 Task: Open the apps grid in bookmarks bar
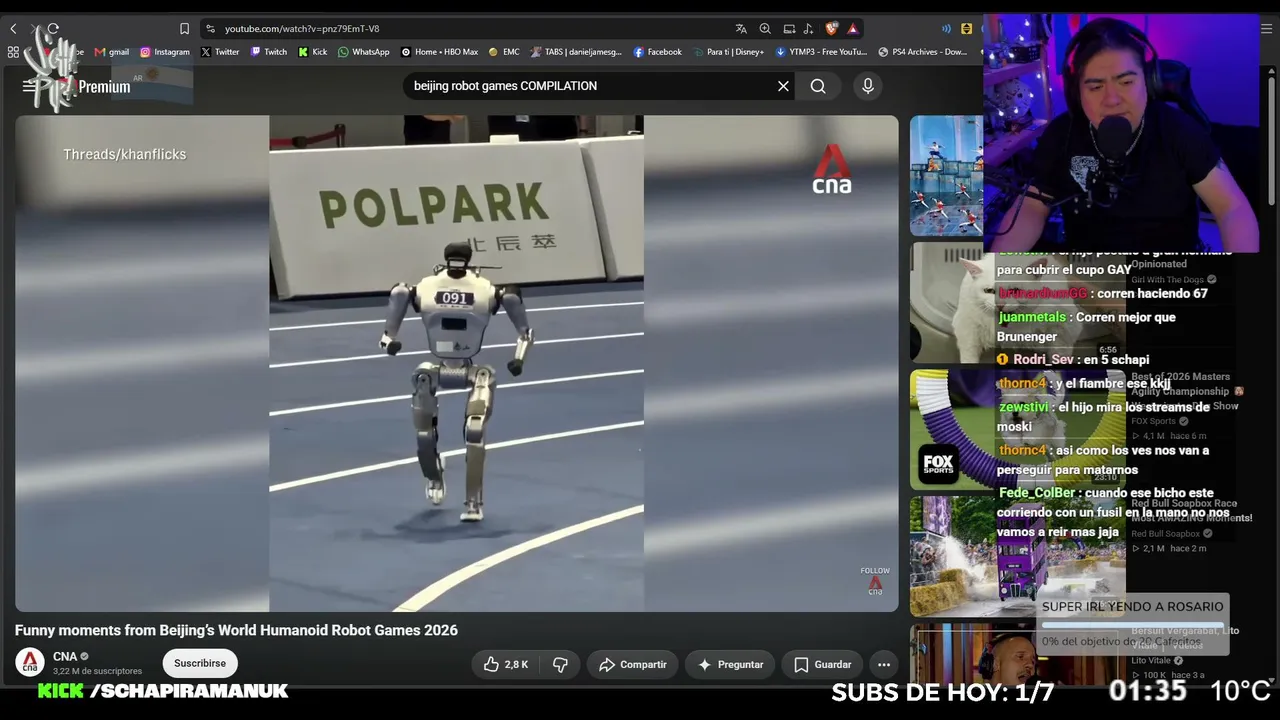point(13,52)
